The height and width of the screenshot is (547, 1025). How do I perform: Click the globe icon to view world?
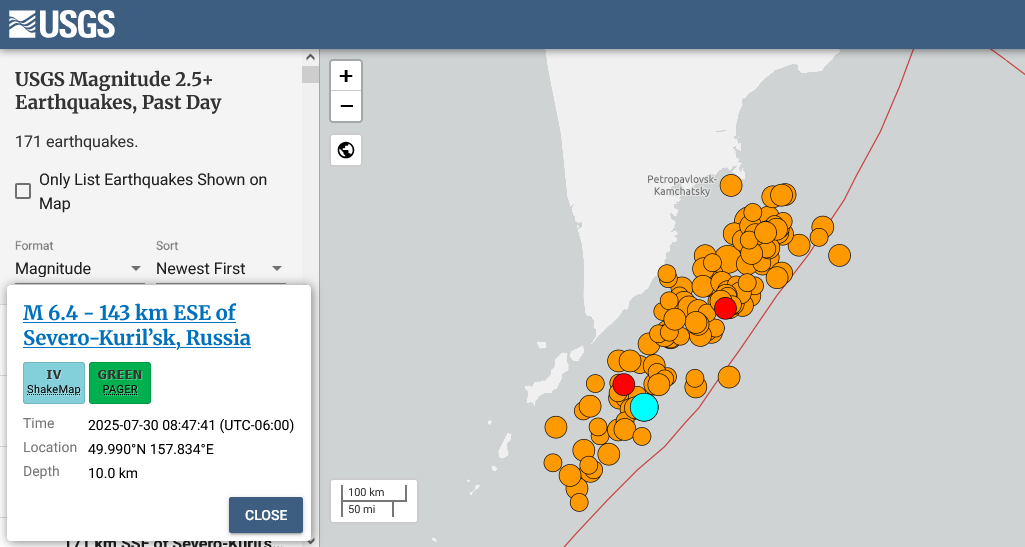pos(346,150)
